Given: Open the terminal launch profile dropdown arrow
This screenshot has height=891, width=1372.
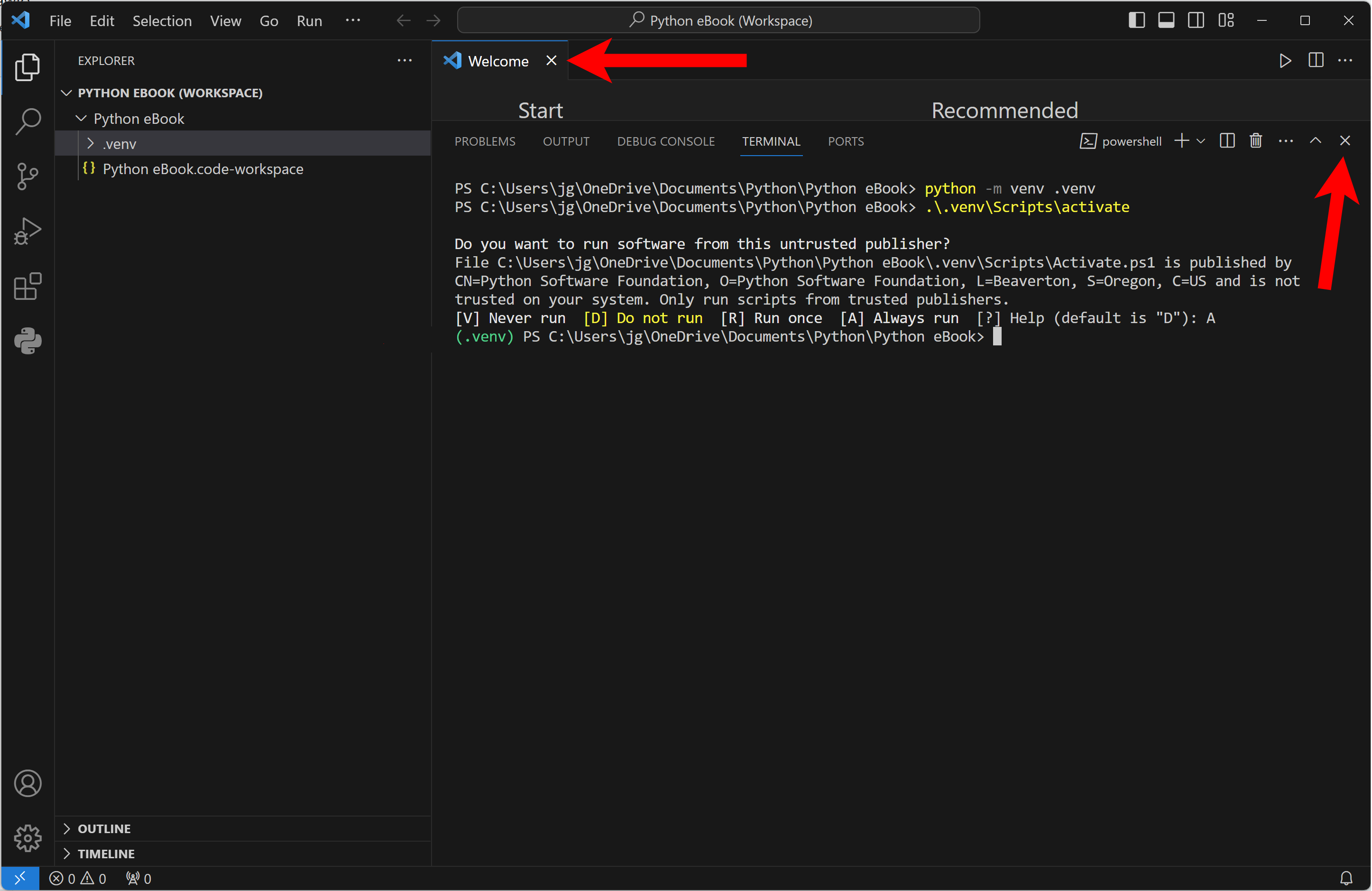Looking at the screenshot, I should point(1201,141).
